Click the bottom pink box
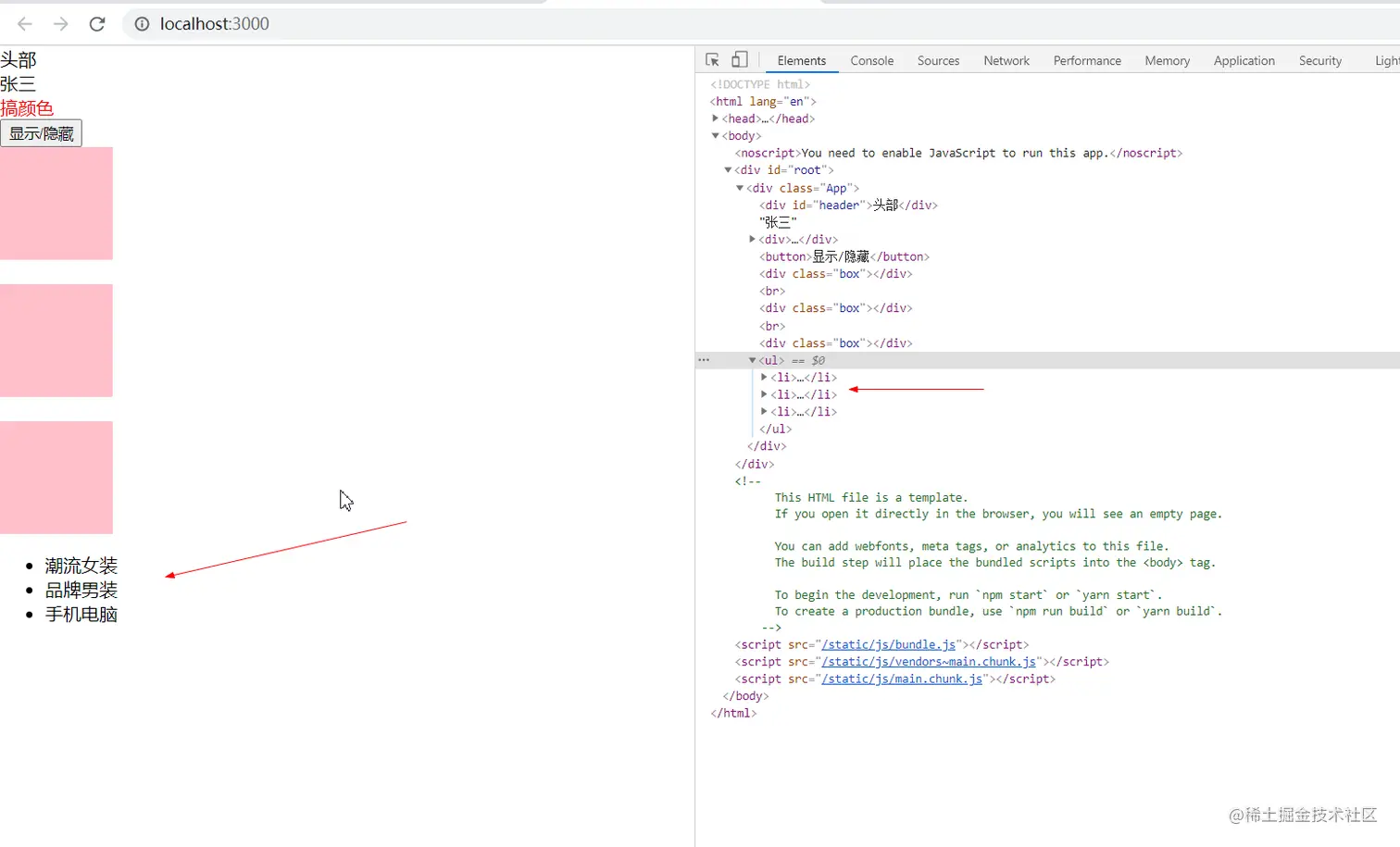This screenshot has width=1400, height=847. click(56, 478)
